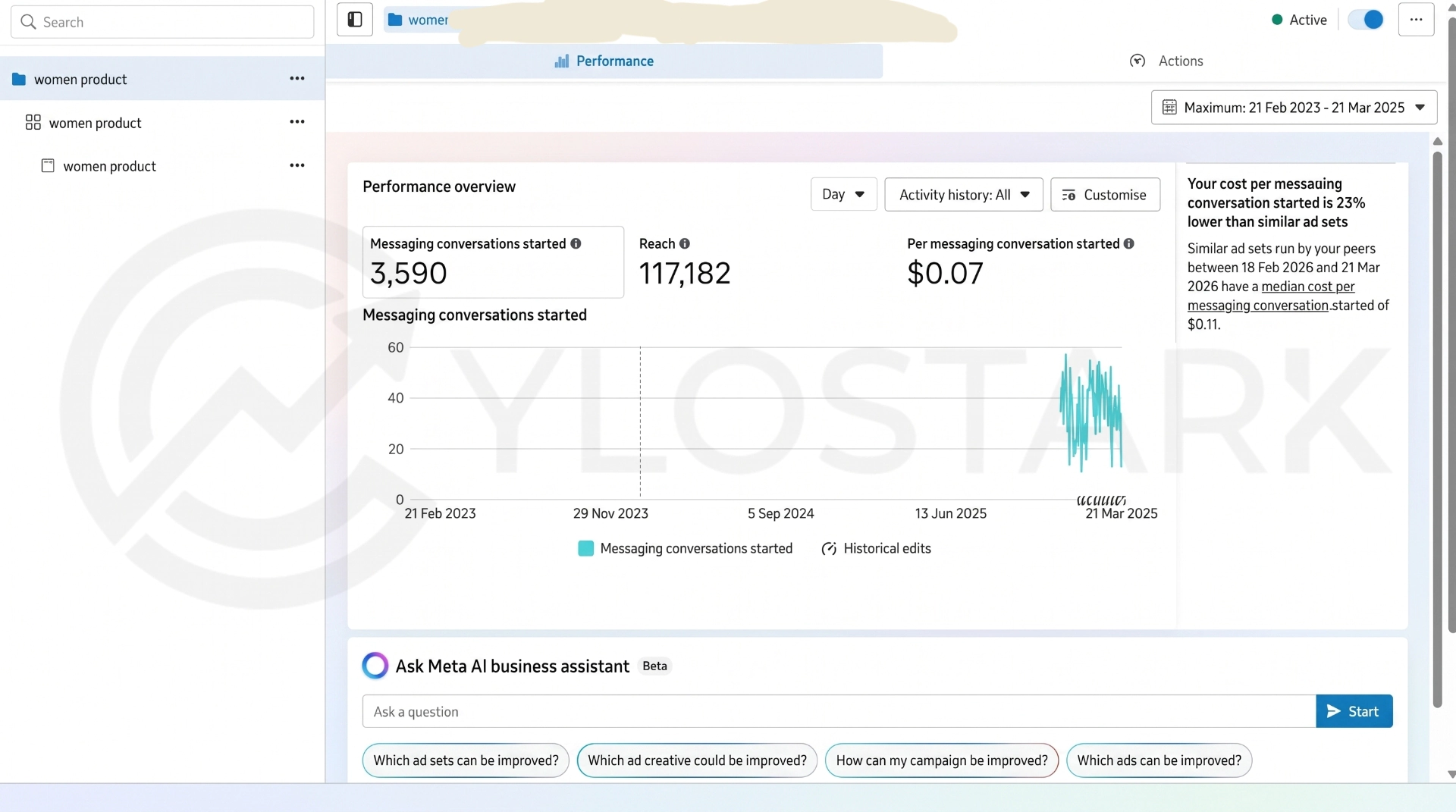This screenshot has height=812, width=1456.
Task: Open options for the women product ad set row
Action: 297,122
